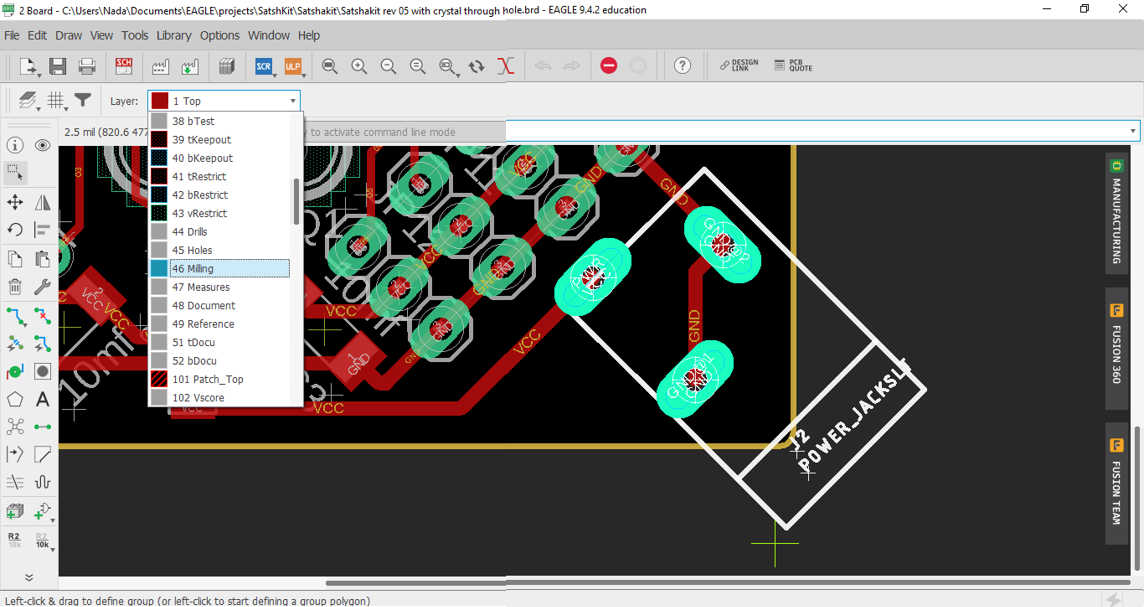1144x607 pixels.
Task: Expand the hidden tools chevron at sidebar bottom
Action: (29, 577)
